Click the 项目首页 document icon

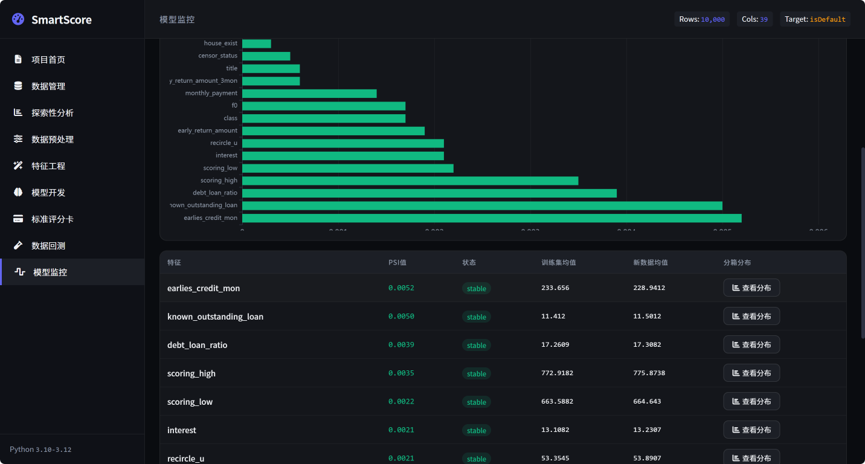pos(18,59)
